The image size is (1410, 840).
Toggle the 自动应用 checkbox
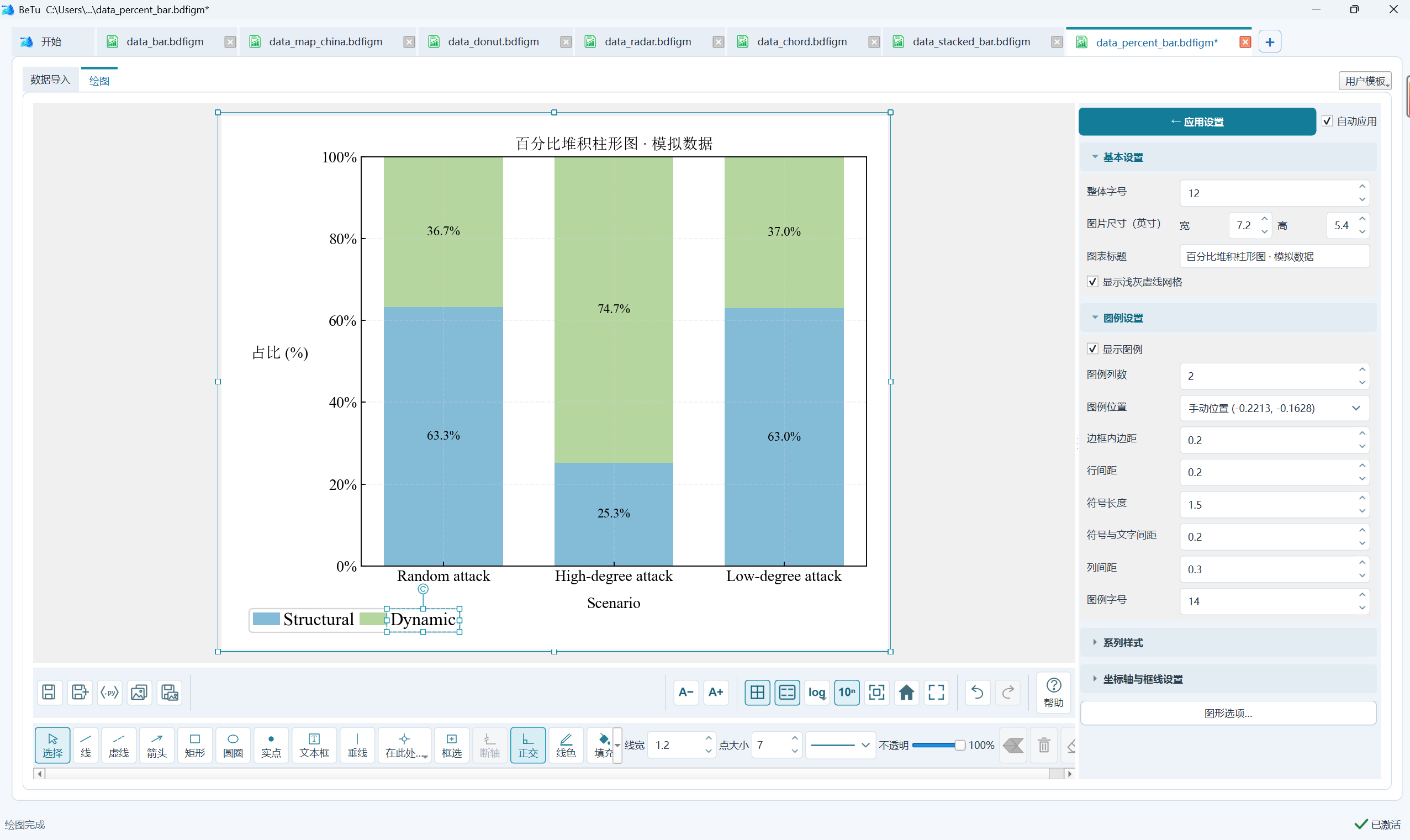(1327, 121)
